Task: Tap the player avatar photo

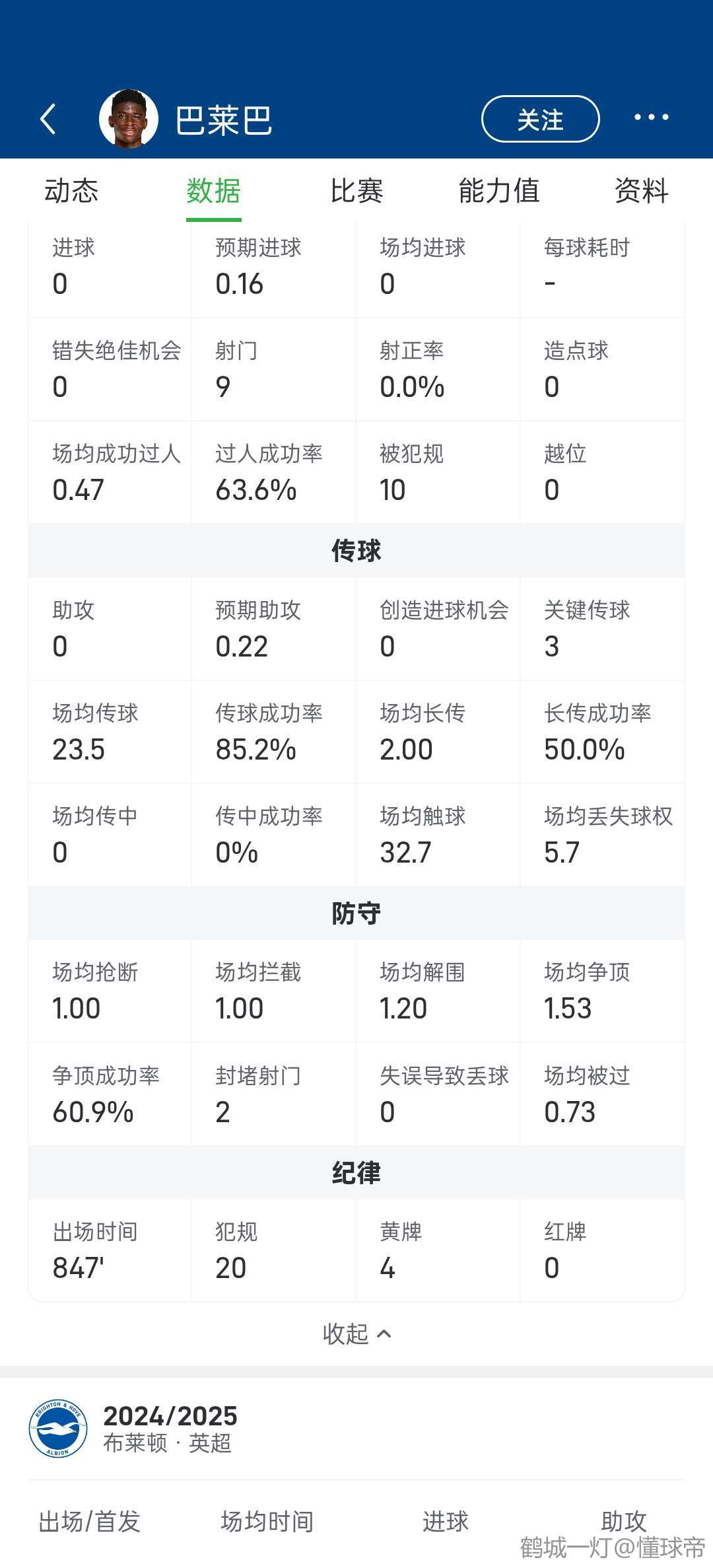Action: point(129,119)
